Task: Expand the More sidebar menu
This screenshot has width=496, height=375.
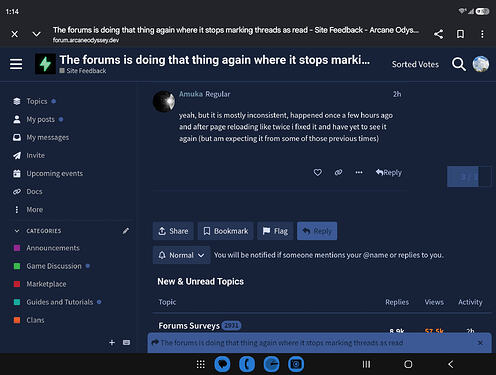Action: pyautogui.click(x=35, y=209)
